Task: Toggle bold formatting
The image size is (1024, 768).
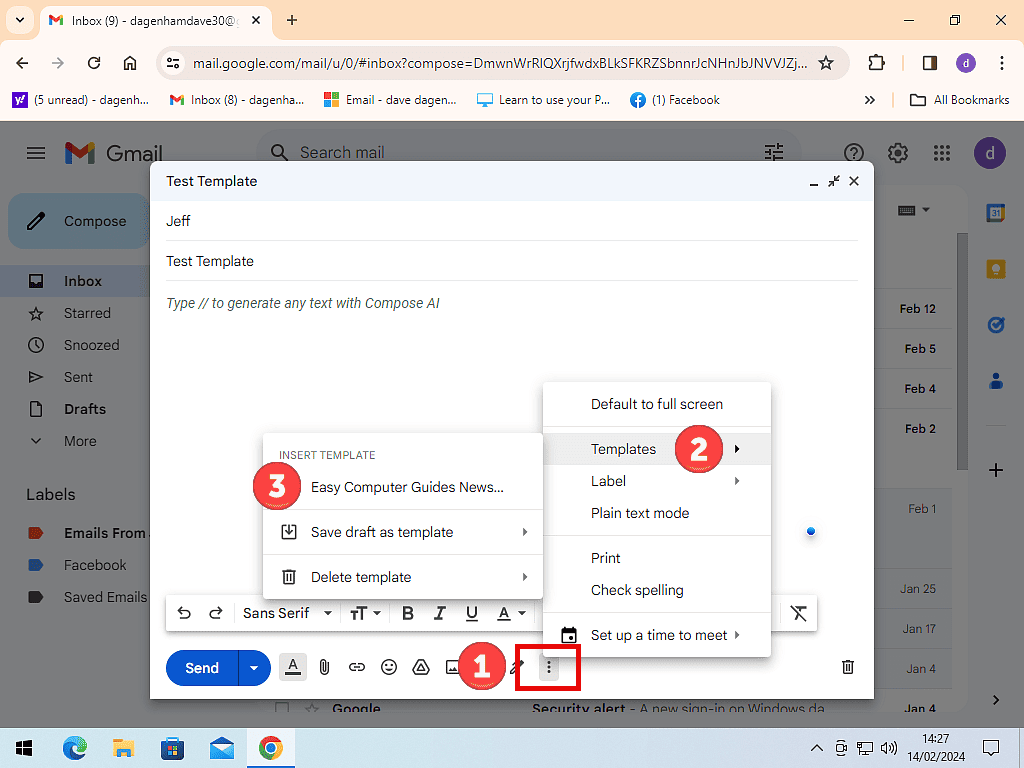Action: (x=408, y=613)
